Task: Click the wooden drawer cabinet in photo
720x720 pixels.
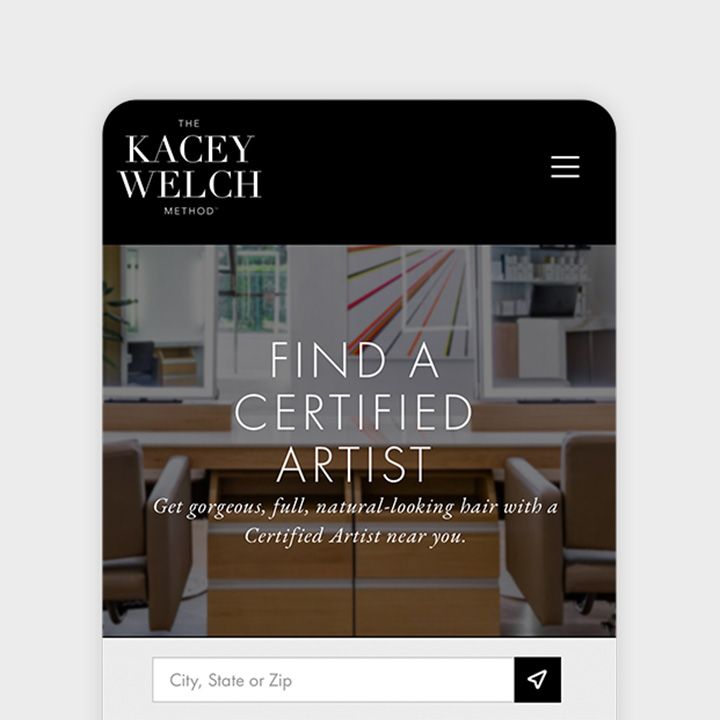Action: pos(353,553)
